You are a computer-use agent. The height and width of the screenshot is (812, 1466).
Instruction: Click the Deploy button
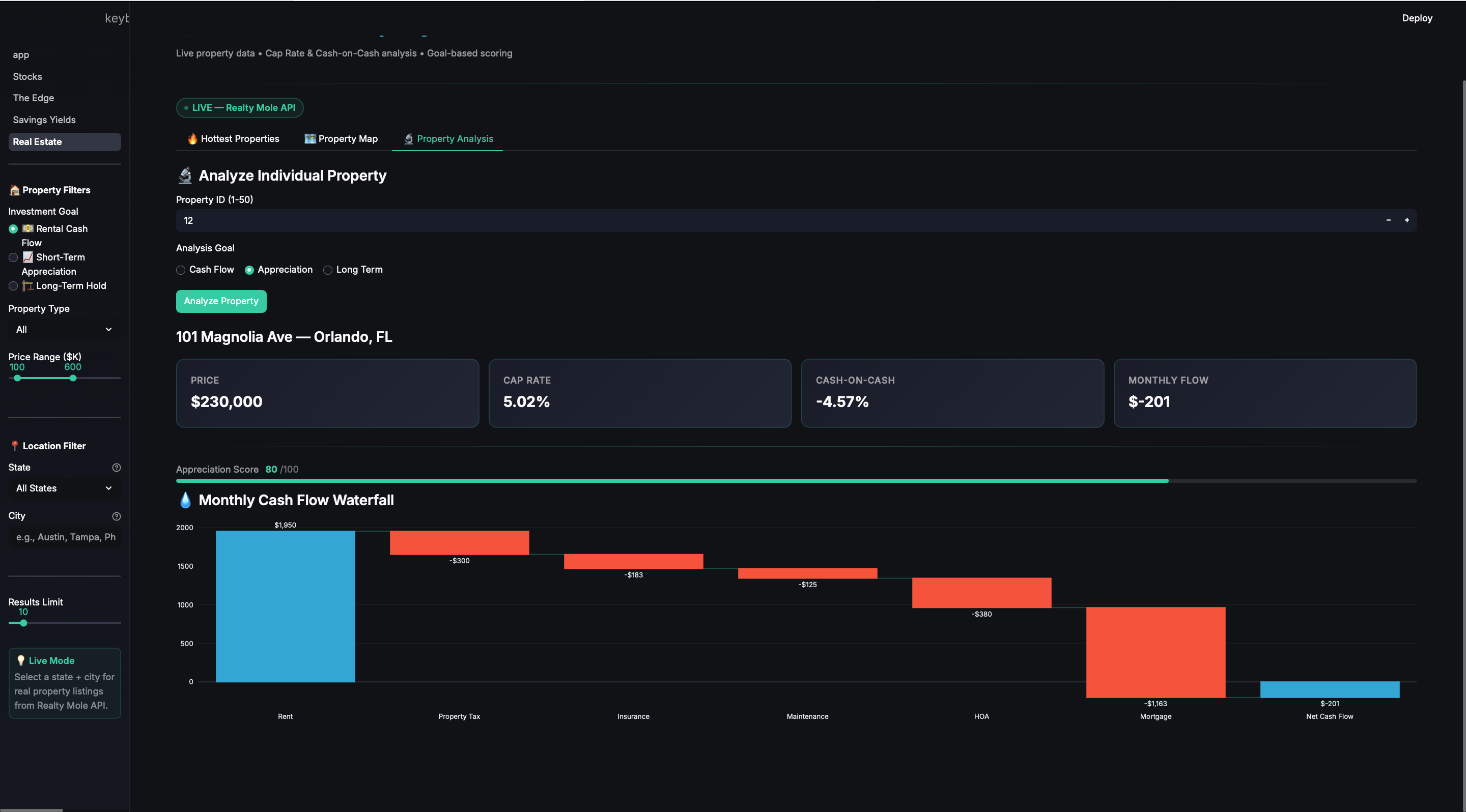[x=1417, y=18]
